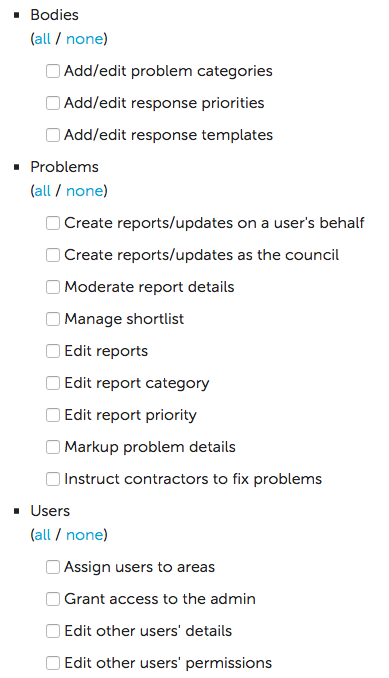Enable Grant access to the admin
The height and width of the screenshot is (678, 389).
tap(53, 599)
